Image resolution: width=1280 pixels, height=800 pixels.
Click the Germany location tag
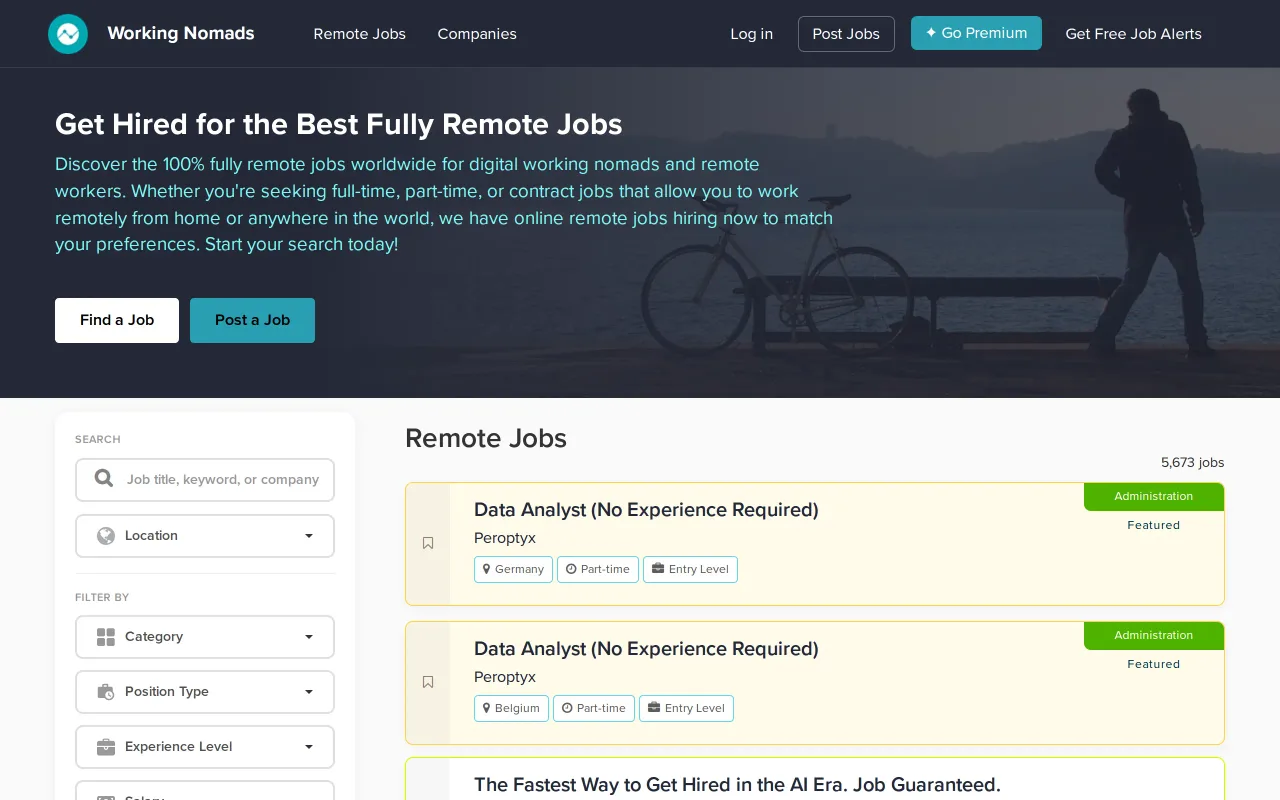coord(513,569)
